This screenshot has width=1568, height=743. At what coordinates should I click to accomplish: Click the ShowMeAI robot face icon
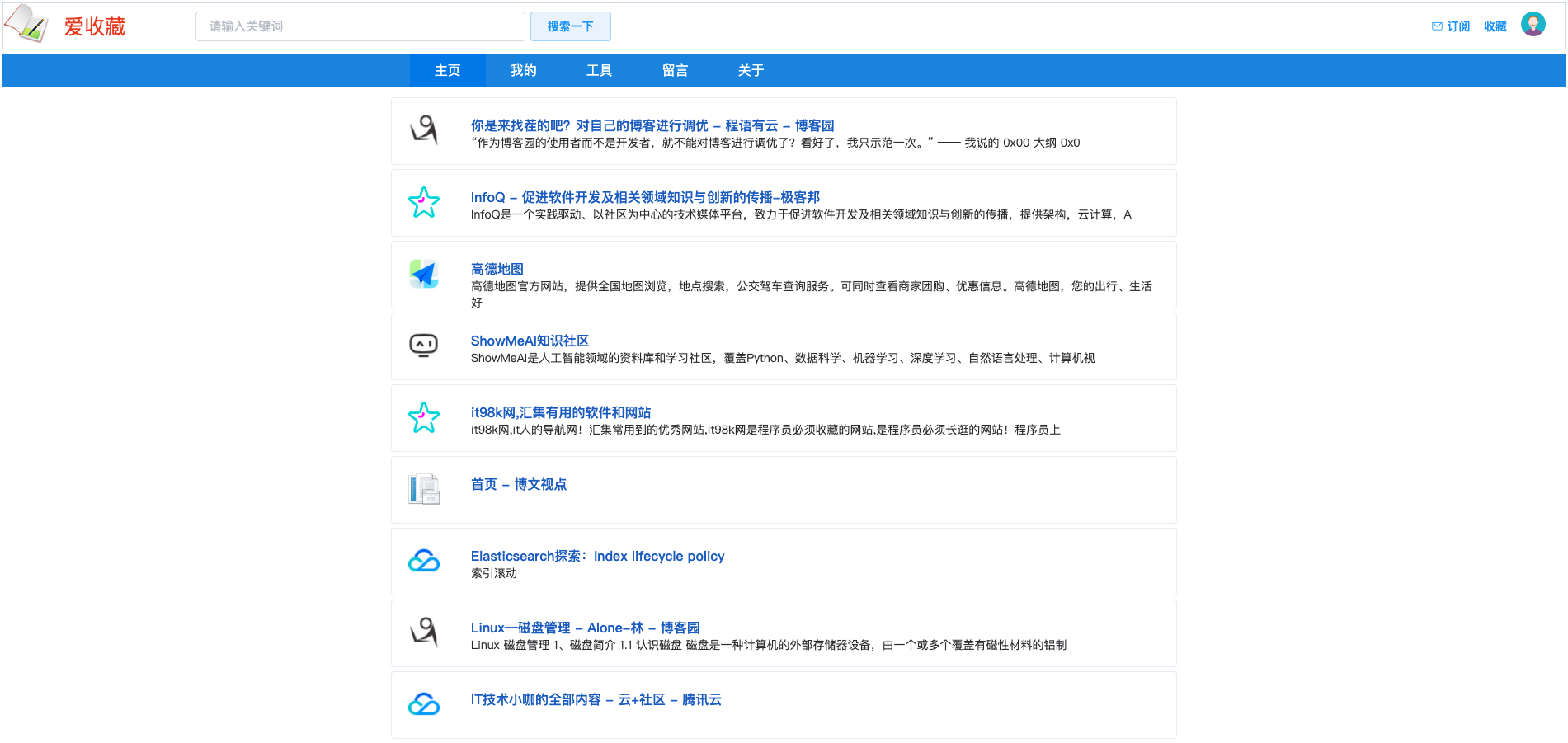pos(424,346)
